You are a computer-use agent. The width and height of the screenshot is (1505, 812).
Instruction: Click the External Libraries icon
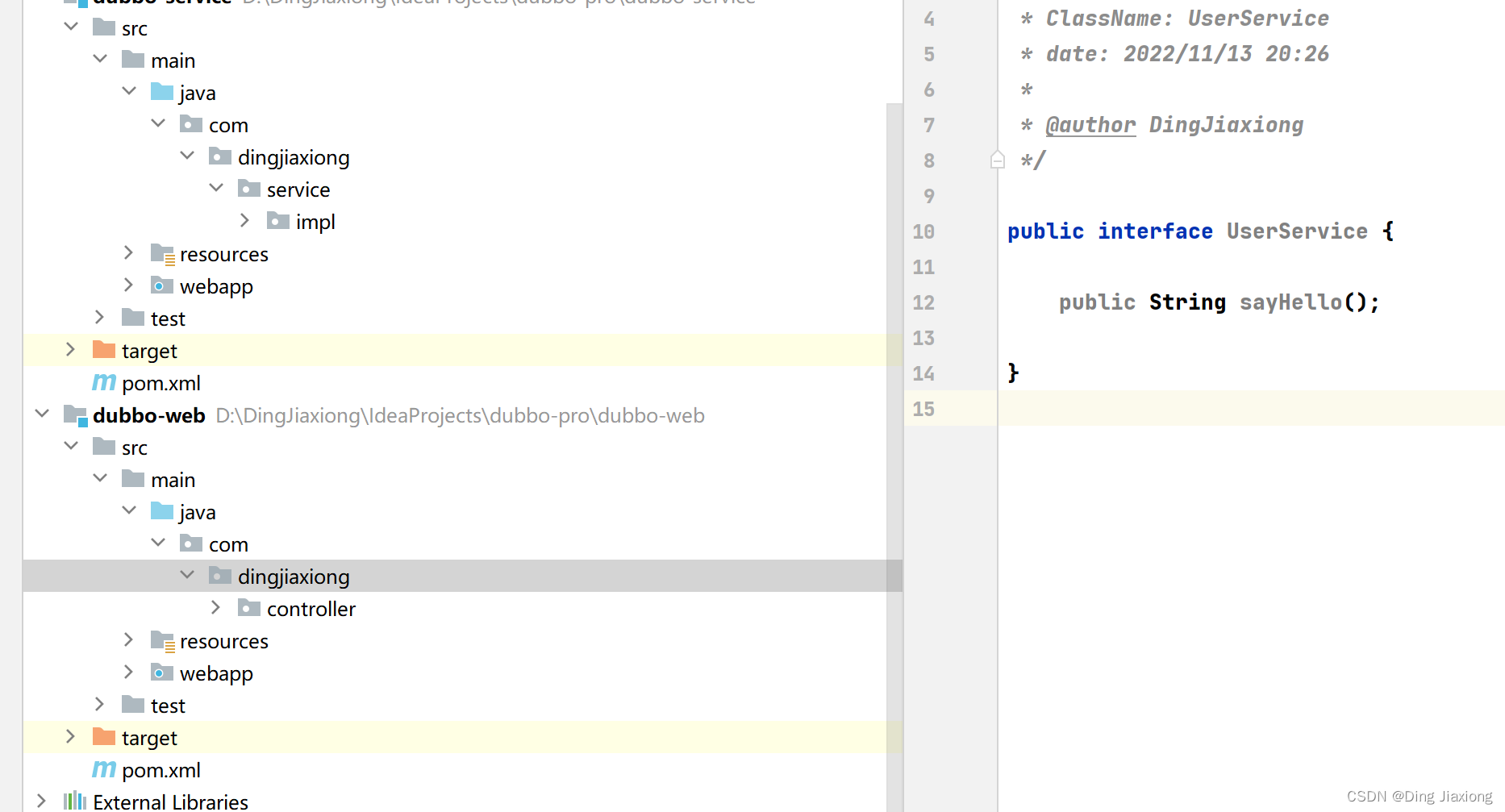click(75, 801)
